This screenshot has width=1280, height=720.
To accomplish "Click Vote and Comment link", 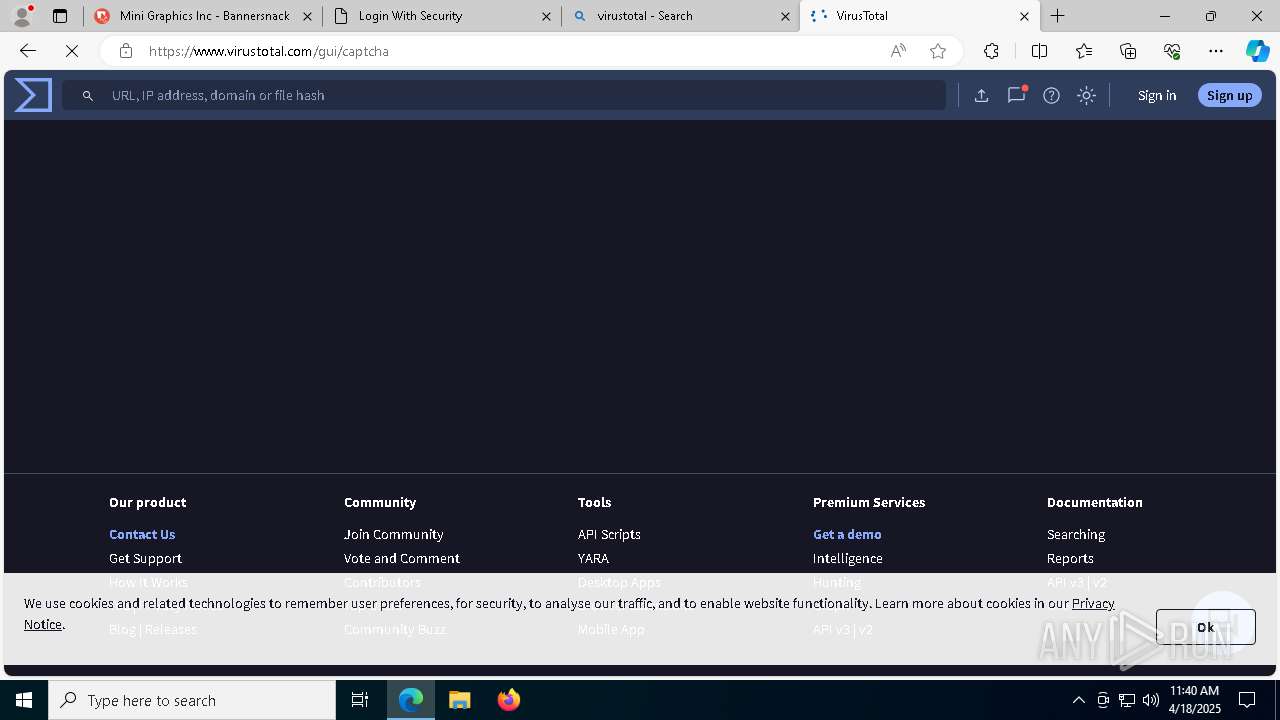I will pyautogui.click(x=401, y=558).
